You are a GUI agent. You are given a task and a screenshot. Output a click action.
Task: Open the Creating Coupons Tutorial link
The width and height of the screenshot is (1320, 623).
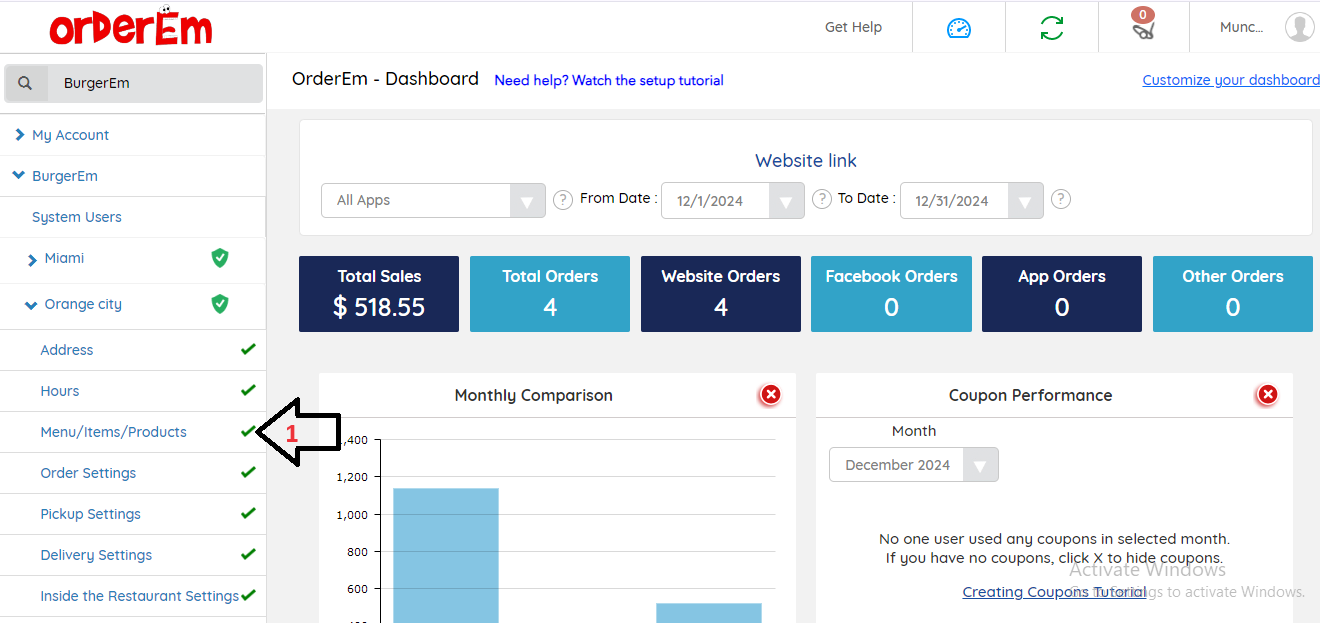tap(1054, 592)
